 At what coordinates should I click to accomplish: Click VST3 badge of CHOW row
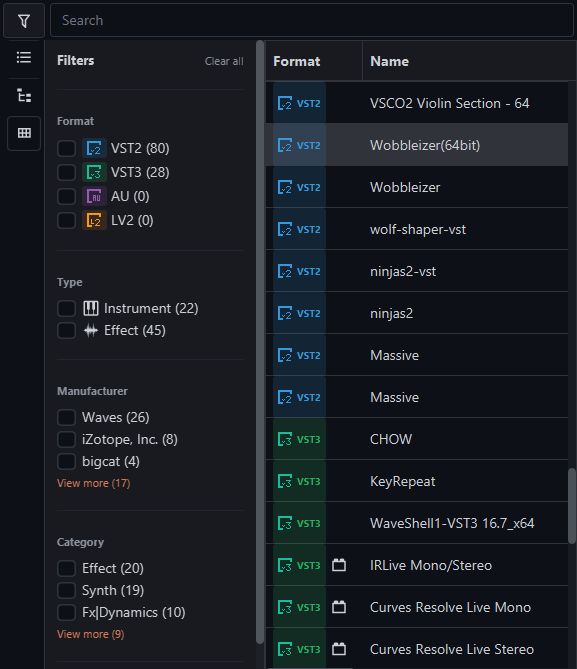pyautogui.click(x=299, y=439)
